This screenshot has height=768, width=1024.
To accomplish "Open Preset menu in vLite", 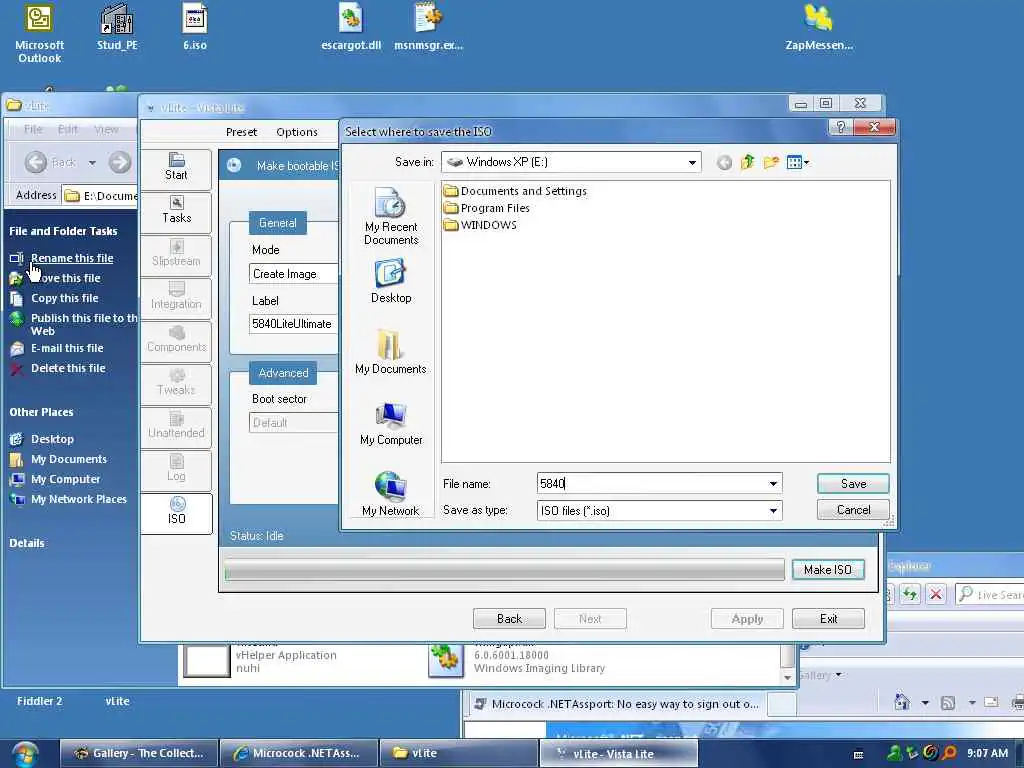I will pyautogui.click(x=241, y=132).
